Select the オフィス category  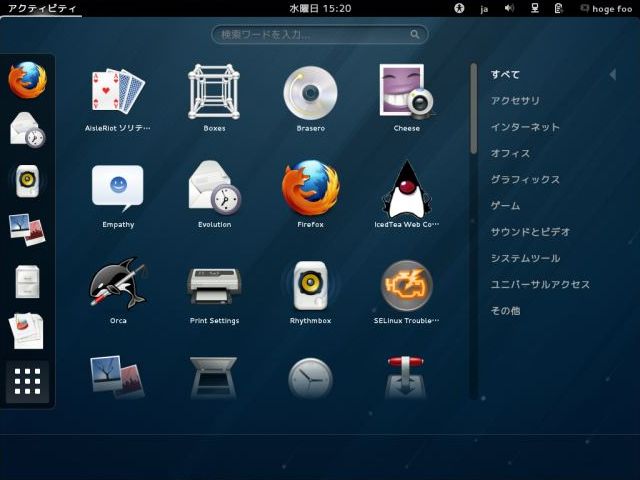pyautogui.click(x=510, y=153)
